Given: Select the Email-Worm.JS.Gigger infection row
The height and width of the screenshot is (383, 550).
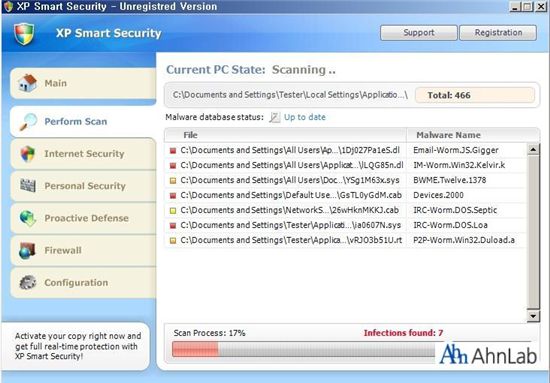Looking at the screenshot, I should coord(346,150).
